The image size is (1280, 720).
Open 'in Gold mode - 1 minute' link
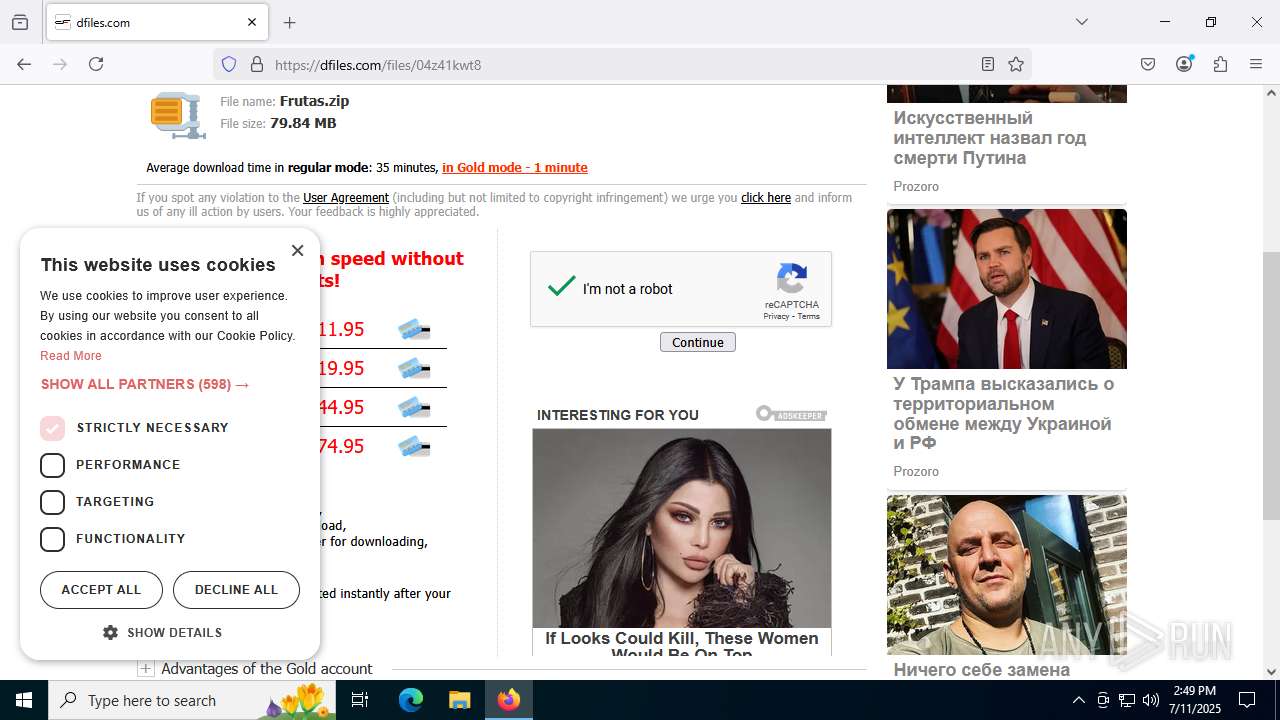click(515, 168)
